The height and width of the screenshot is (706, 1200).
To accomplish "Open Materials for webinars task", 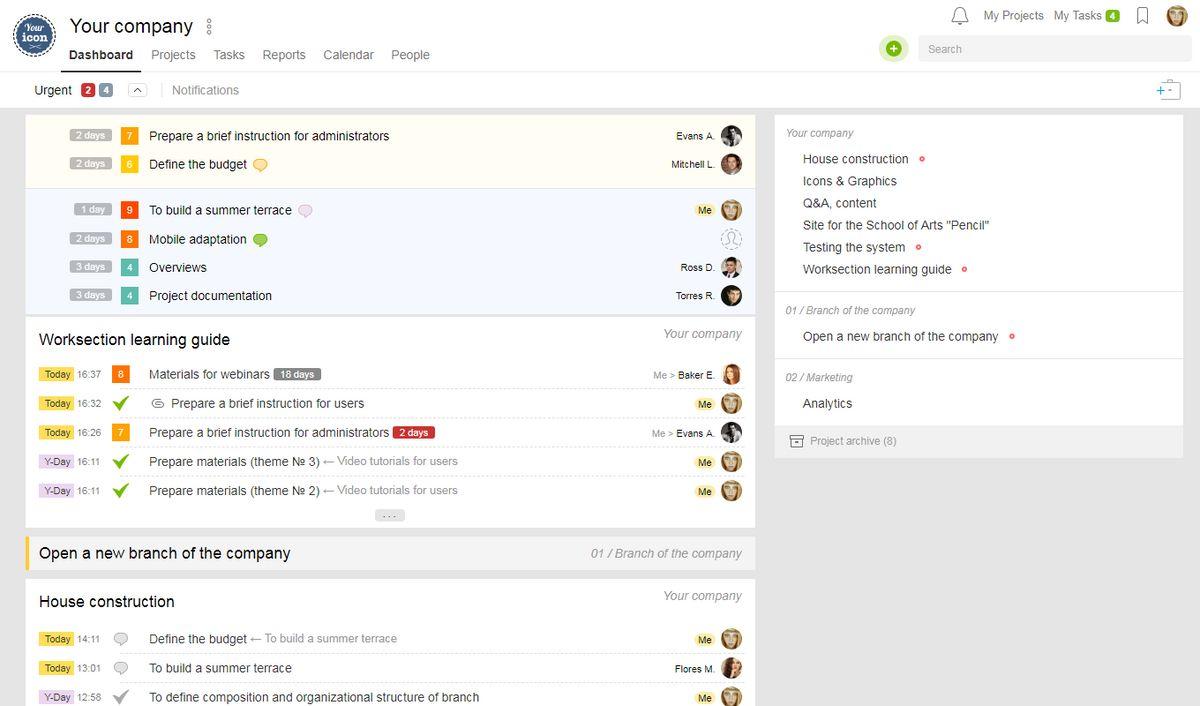I will tap(209, 374).
